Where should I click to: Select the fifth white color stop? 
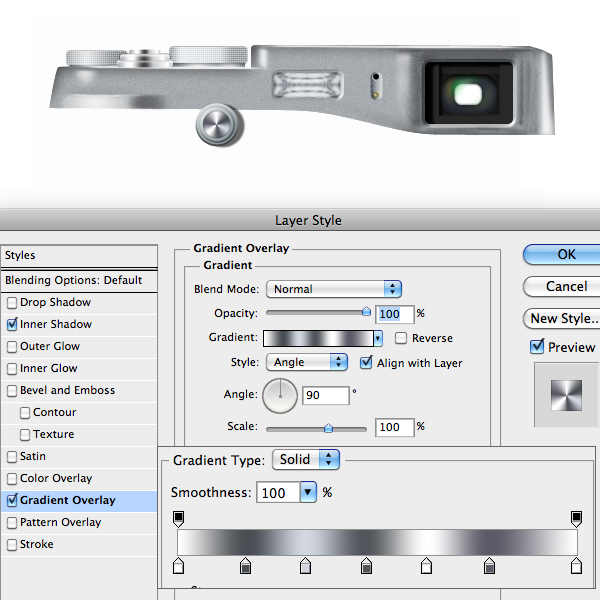click(x=426, y=566)
